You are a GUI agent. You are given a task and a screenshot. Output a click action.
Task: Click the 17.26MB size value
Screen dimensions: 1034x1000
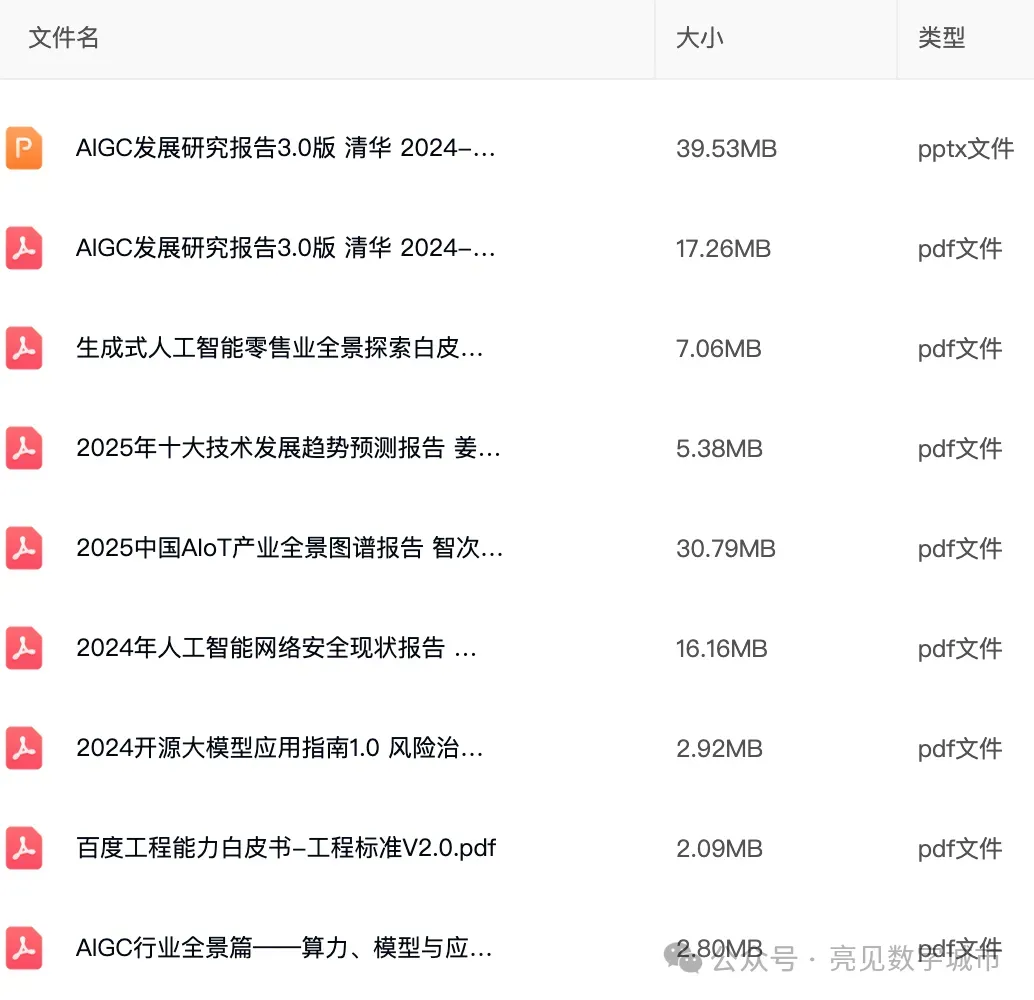pyautogui.click(x=723, y=249)
